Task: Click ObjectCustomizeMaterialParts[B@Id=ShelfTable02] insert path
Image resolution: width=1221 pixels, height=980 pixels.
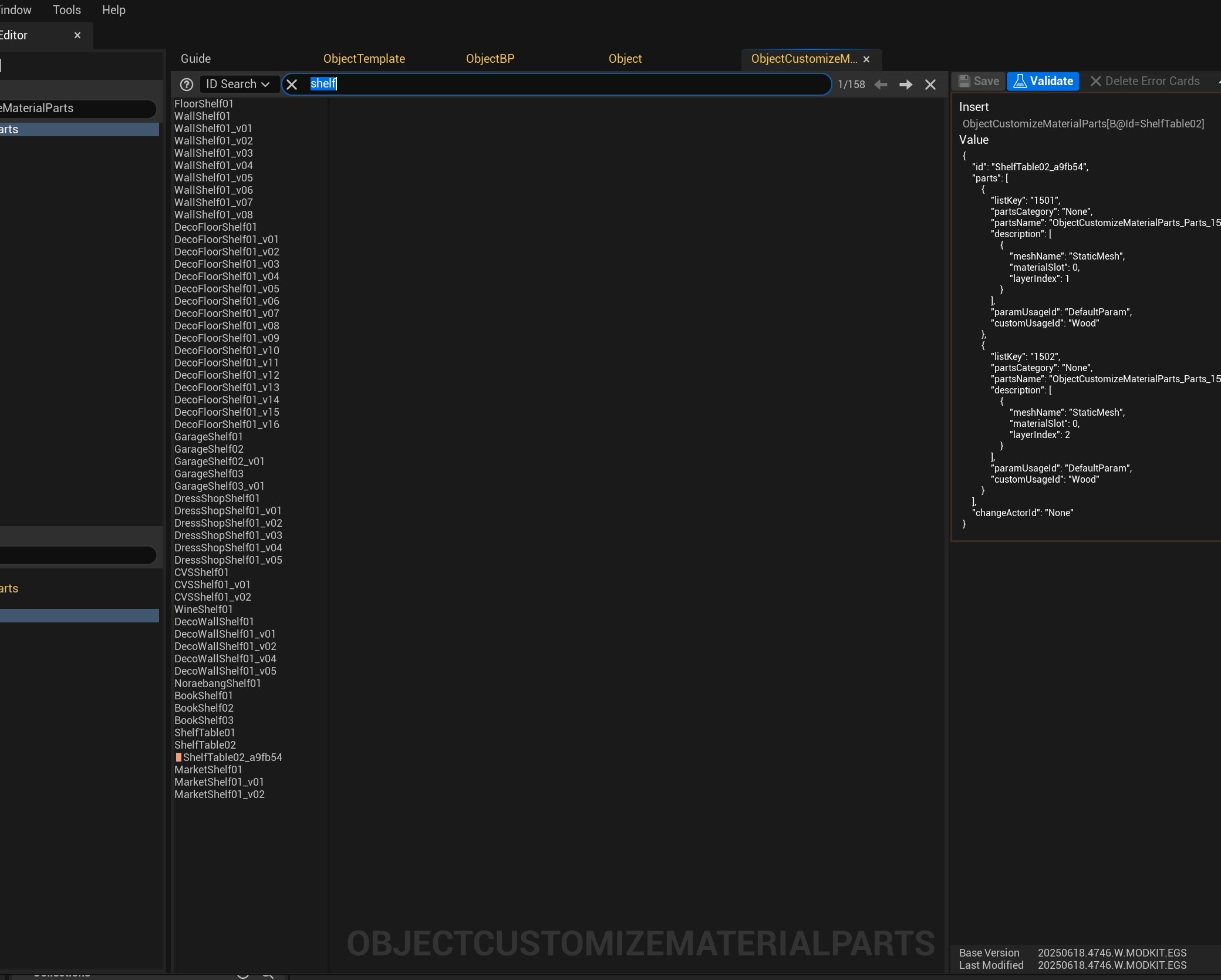Action: (x=1083, y=124)
